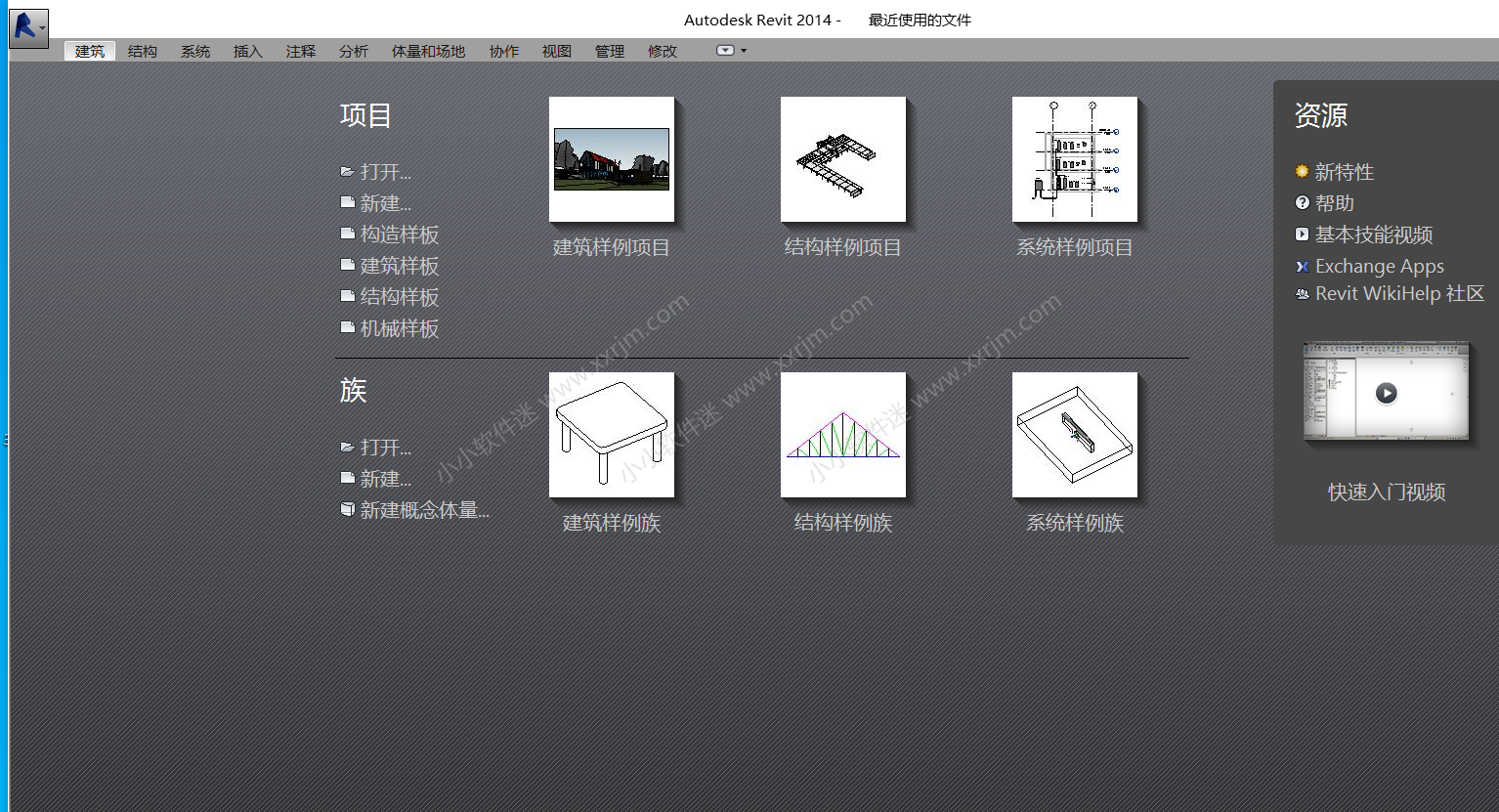Open the 建筑样板 template link
Image resolution: width=1499 pixels, height=812 pixels.
400,266
